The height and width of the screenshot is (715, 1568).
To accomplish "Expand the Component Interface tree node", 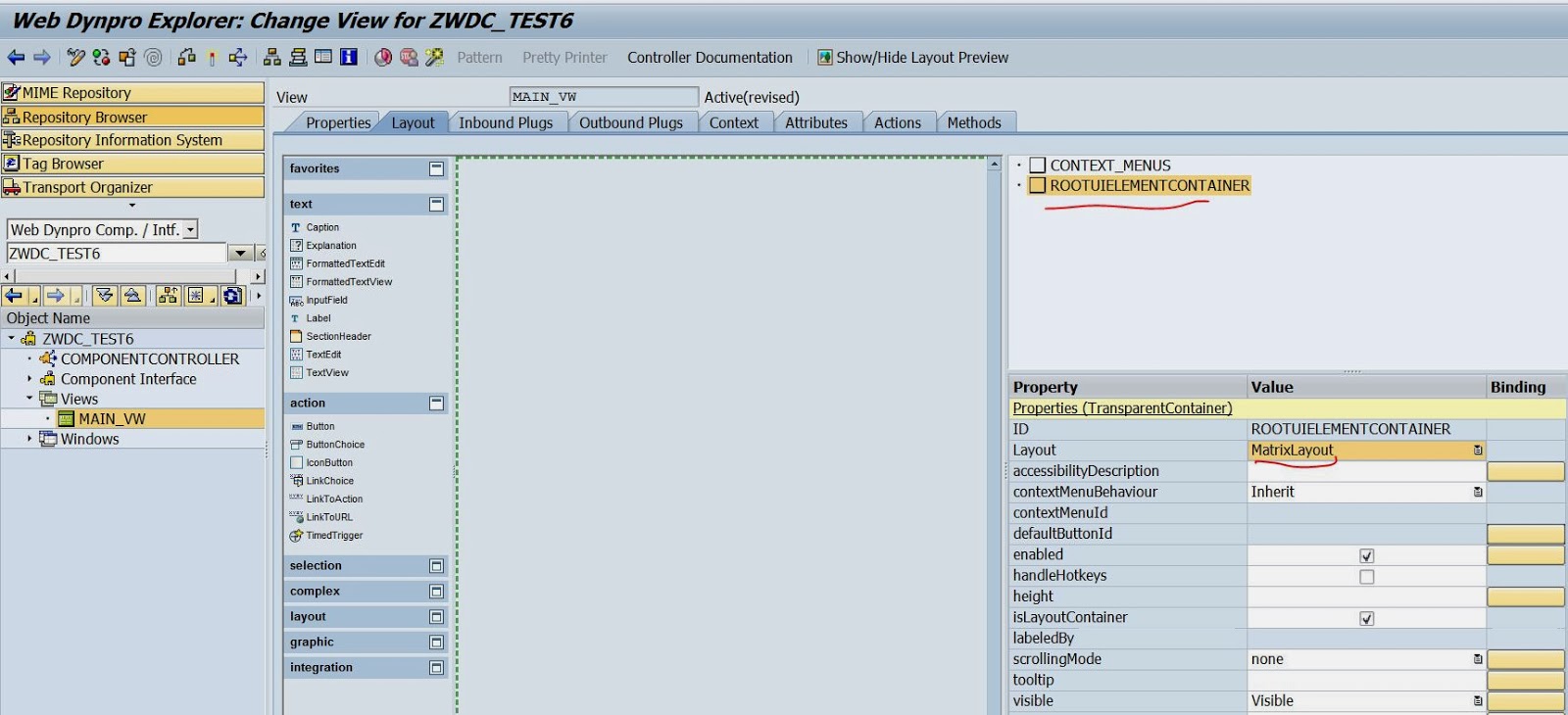I will [x=29, y=379].
